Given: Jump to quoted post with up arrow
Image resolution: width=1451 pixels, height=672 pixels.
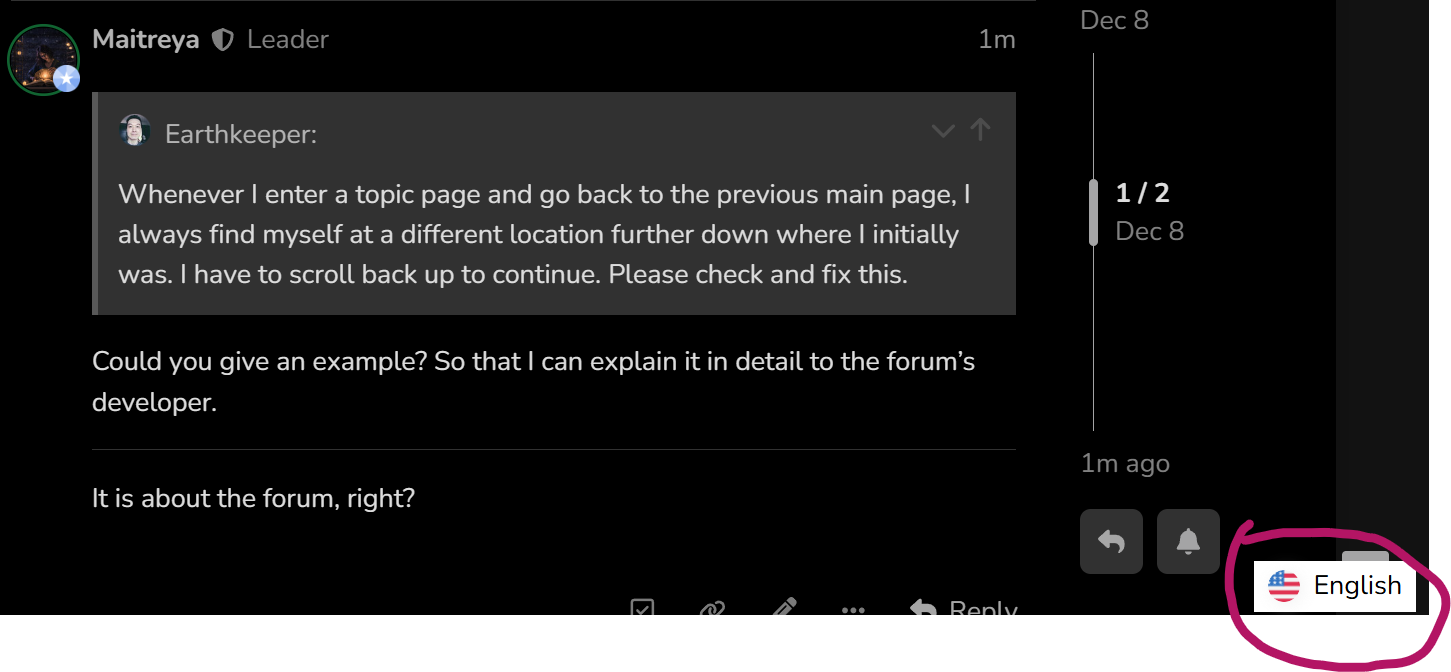Looking at the screenshot, I should pos(980,130).
